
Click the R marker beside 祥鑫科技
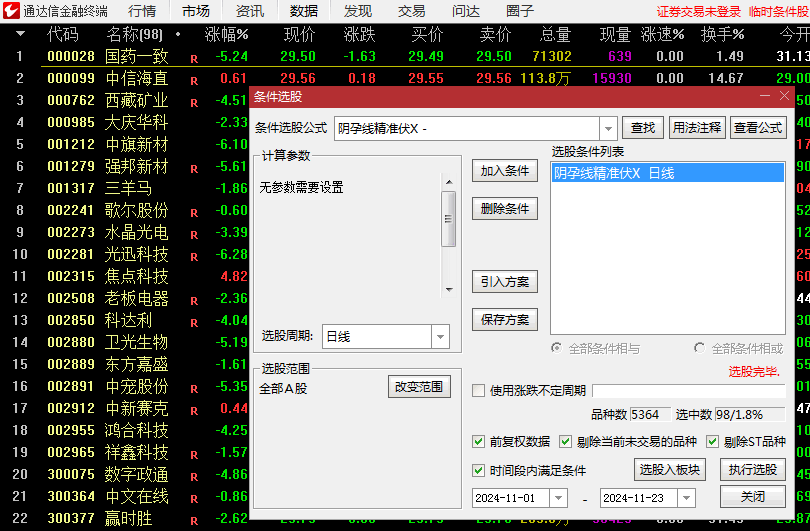point(194,455)
